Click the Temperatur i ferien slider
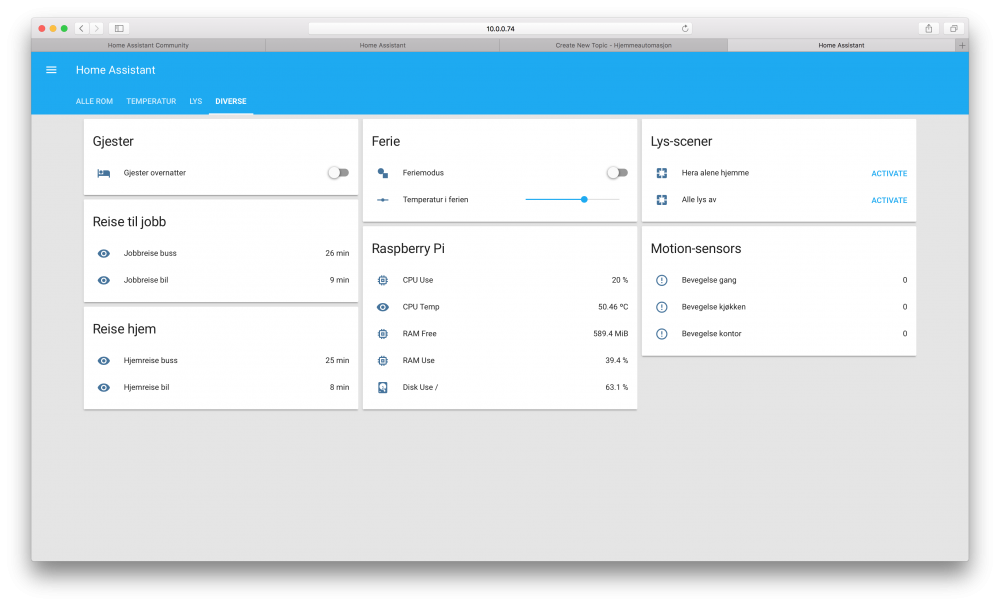Viewport: 1000px width, 606px height. pyautogui.click(x=572, y=200)
